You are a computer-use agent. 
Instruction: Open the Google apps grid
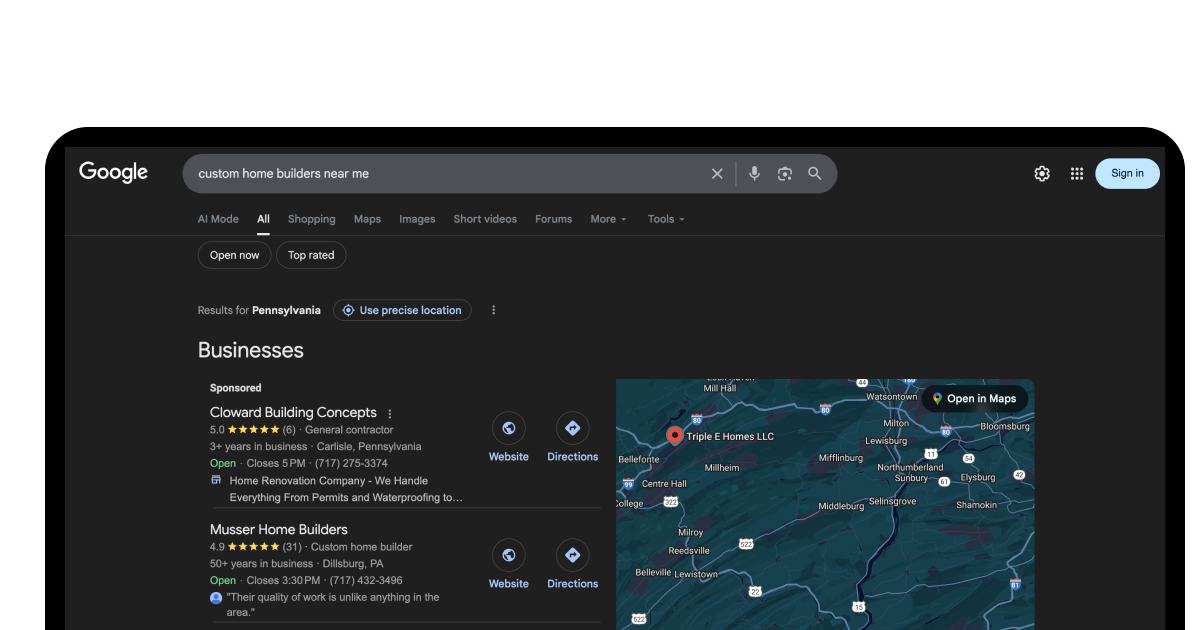1077,174
